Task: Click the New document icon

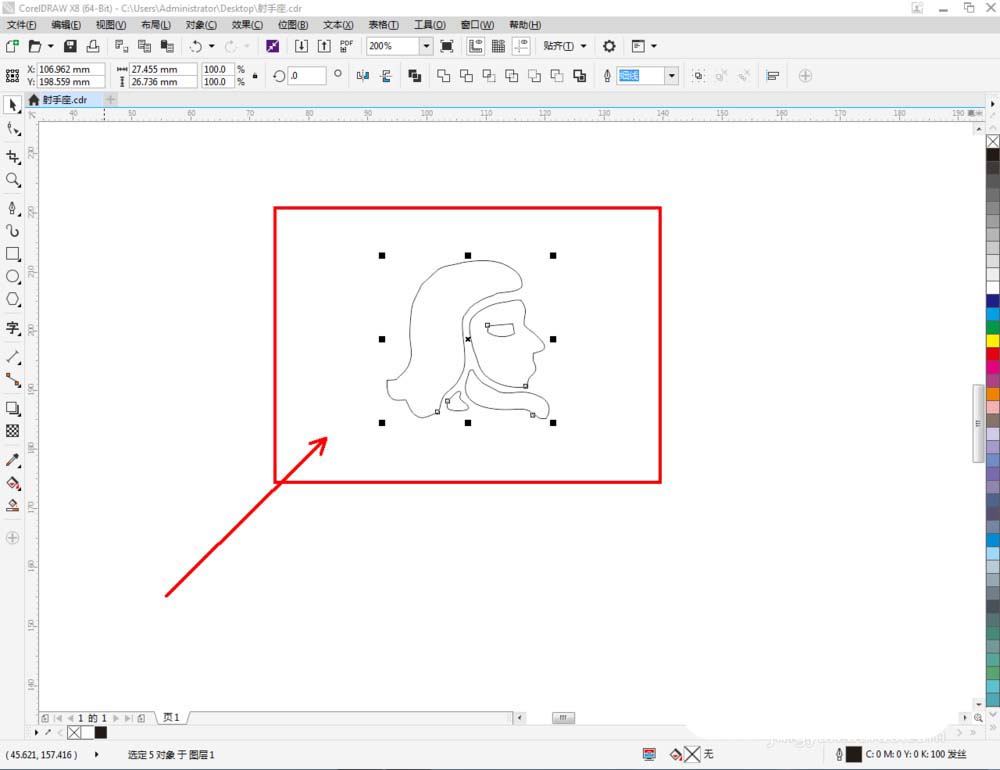Action: point(12,46)
